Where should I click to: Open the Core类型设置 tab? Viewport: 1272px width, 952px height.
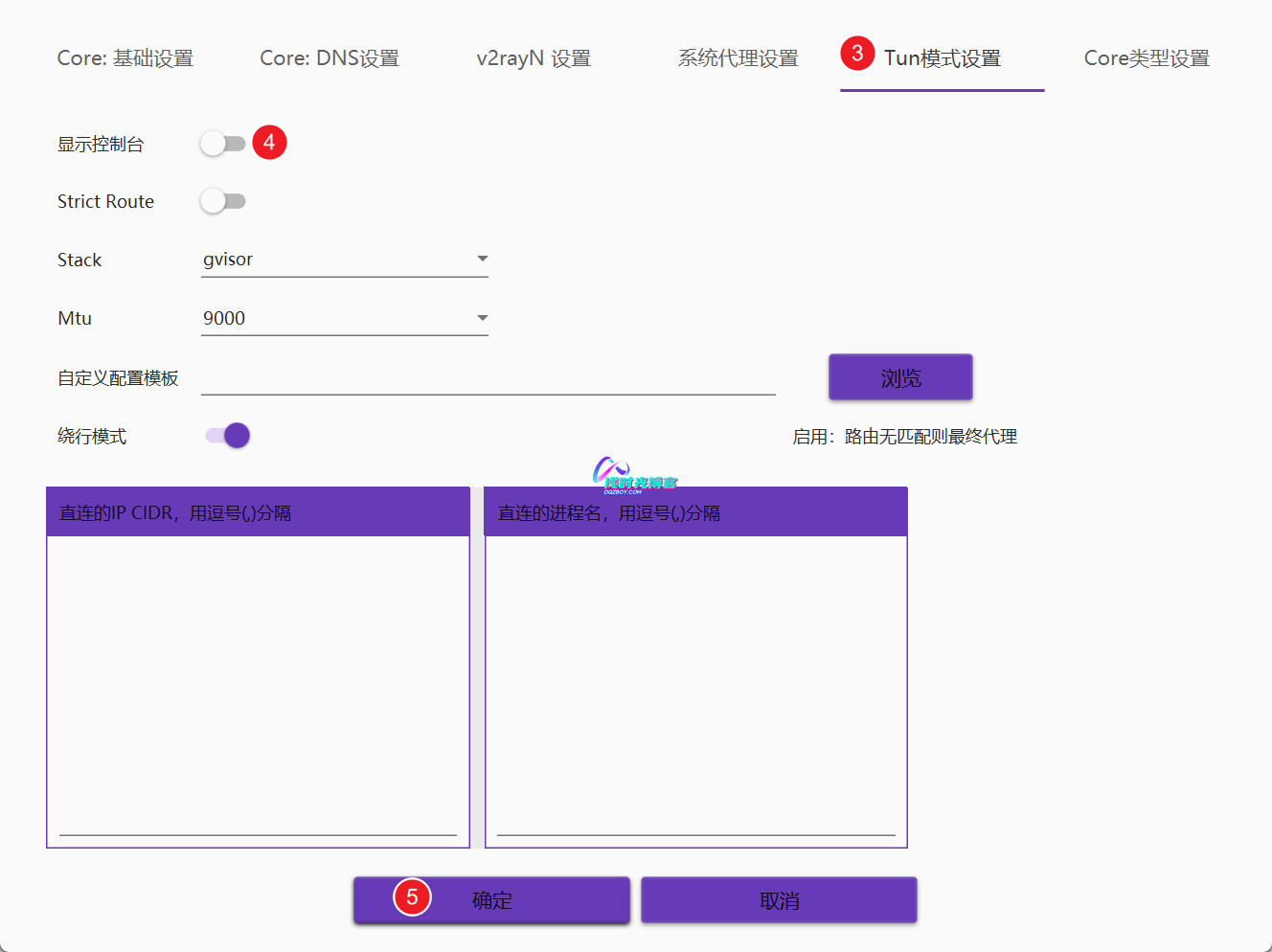pos(1147,58)
